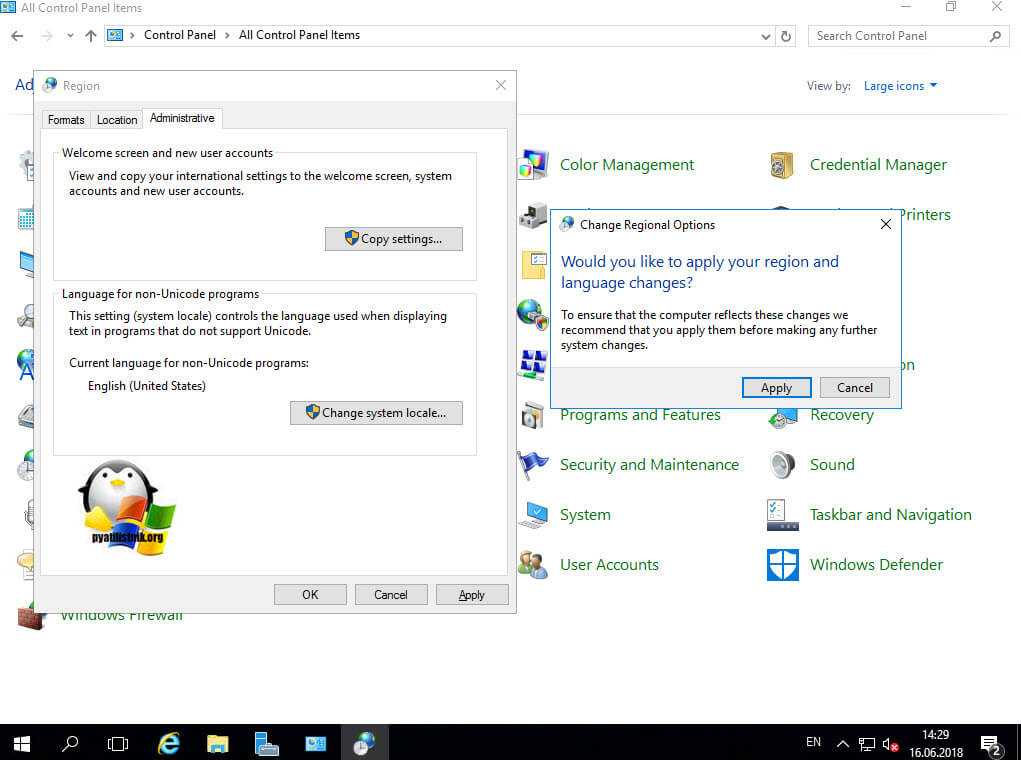The height and width of the screenshot is (760, 1021).
Task: Open the Color Management icon
Action: click(532, 165)
